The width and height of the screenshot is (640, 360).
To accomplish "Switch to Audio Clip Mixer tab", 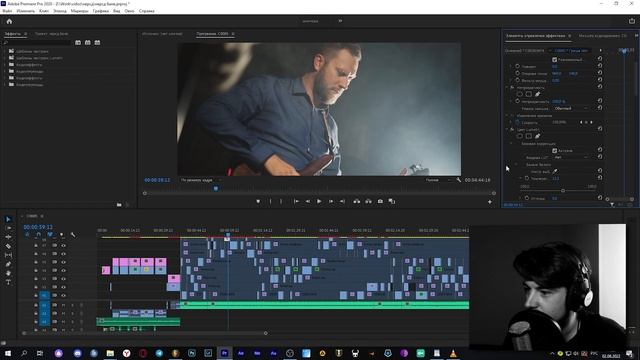I will pyautogui.click(x=602, y=36).
